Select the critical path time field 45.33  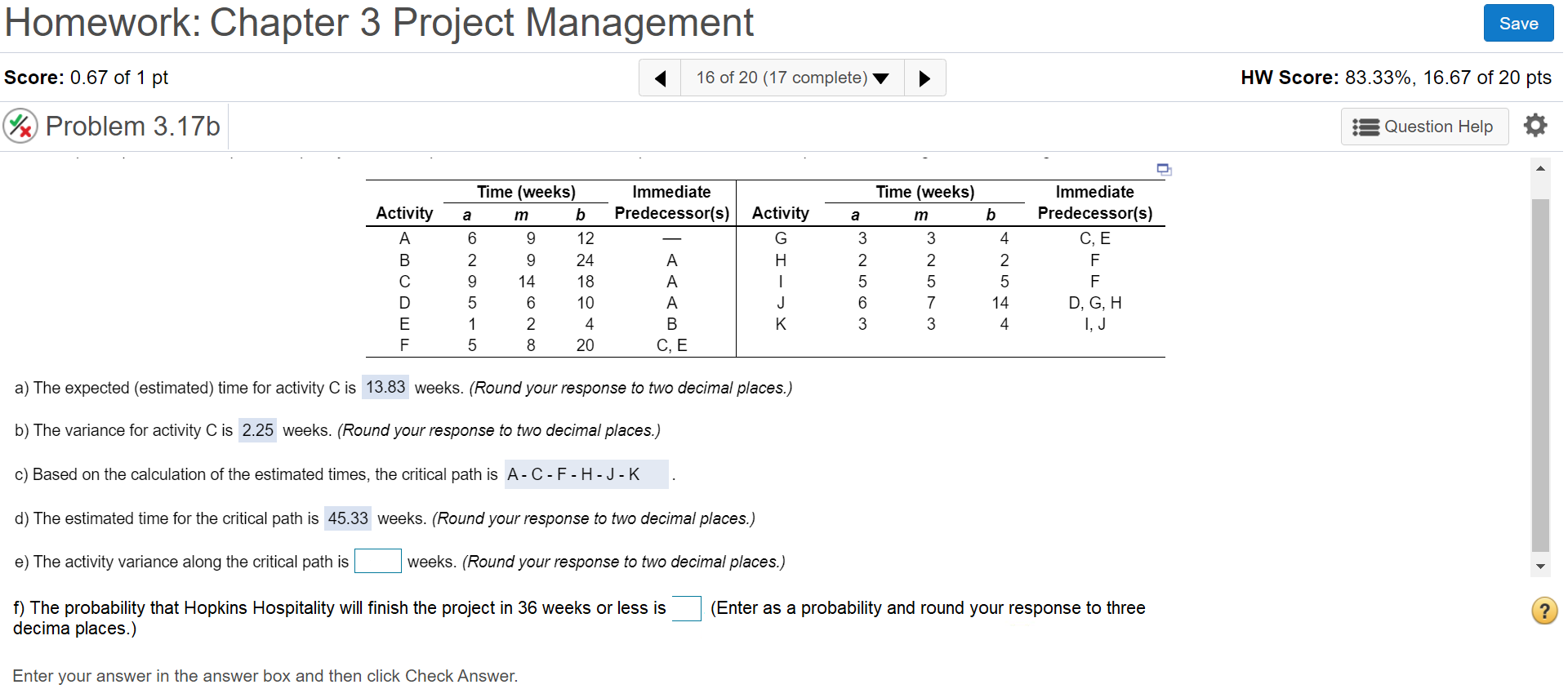[x=348, y=518]
